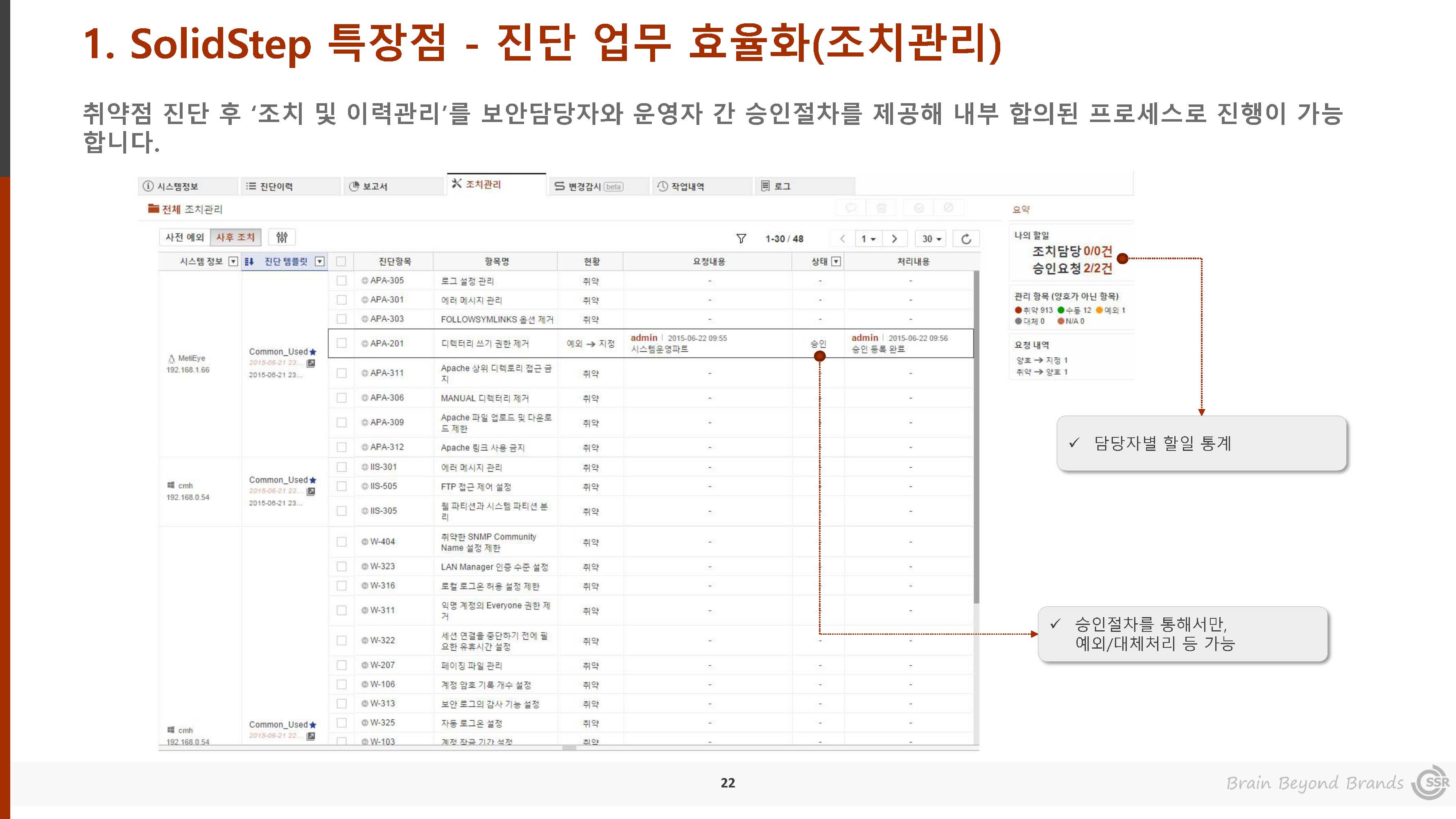
Task: Check the W-323 row checkbox
Action: pos(341,566)
